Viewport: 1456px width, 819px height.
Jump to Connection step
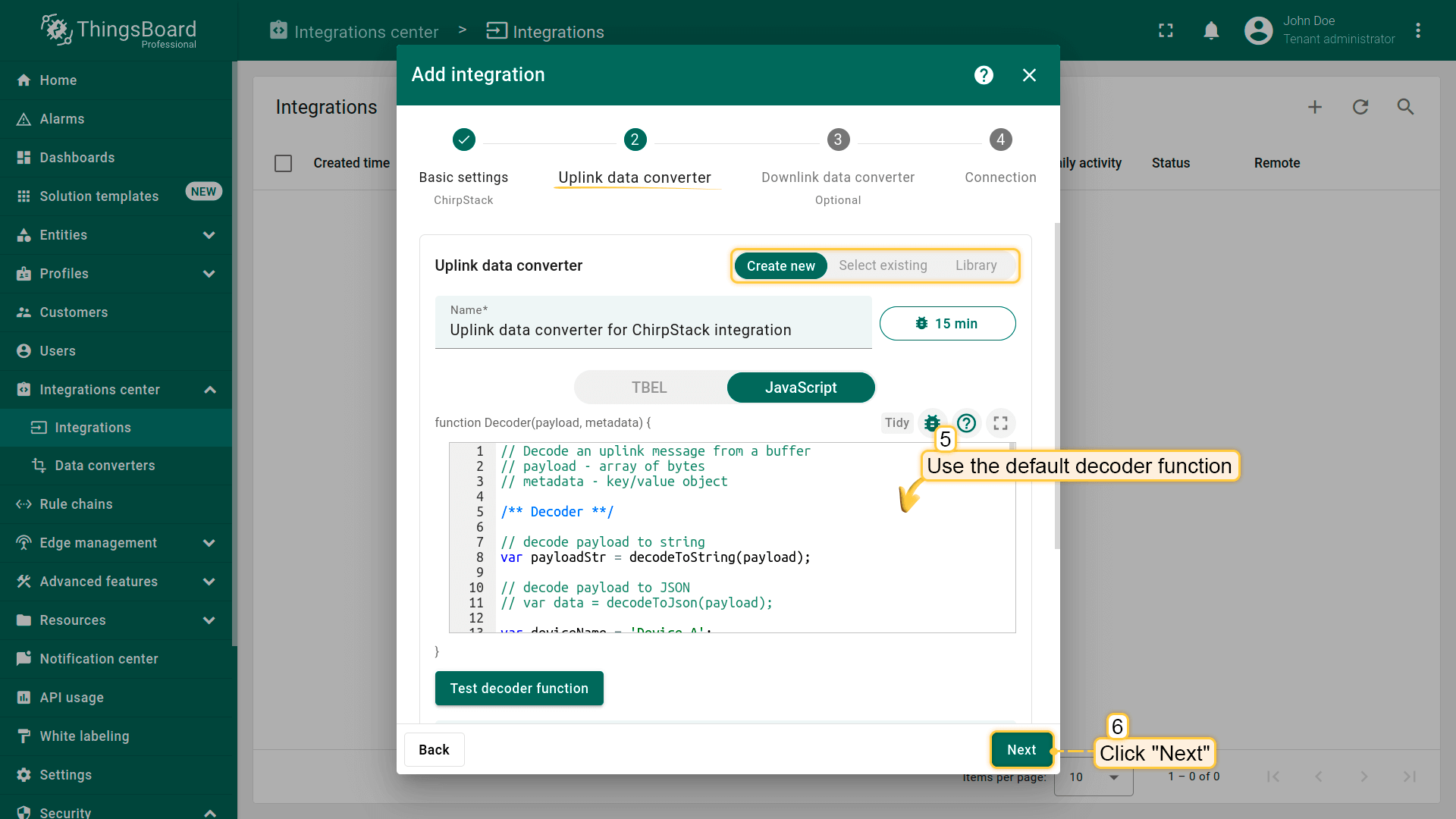pyautogui.click(x=1000, y=158)
